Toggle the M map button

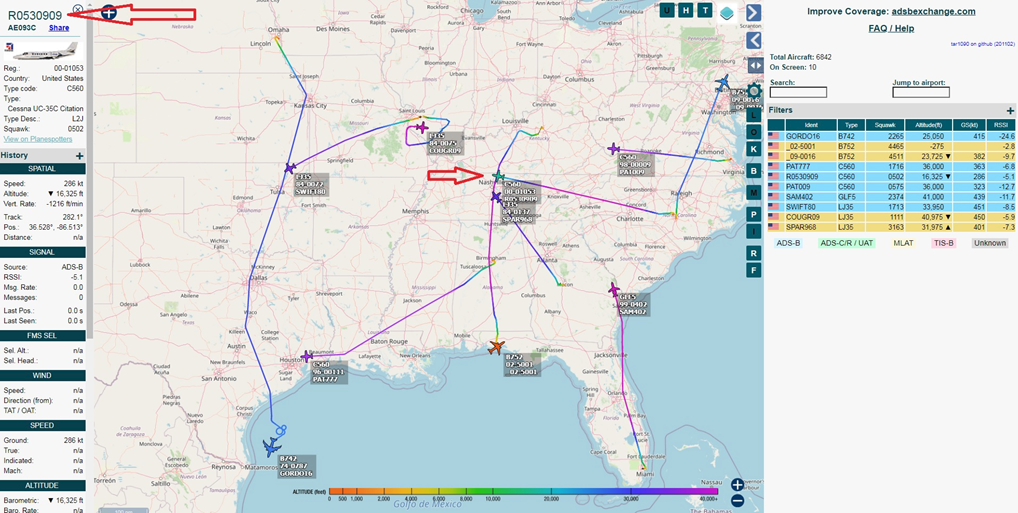coord(753,193)
